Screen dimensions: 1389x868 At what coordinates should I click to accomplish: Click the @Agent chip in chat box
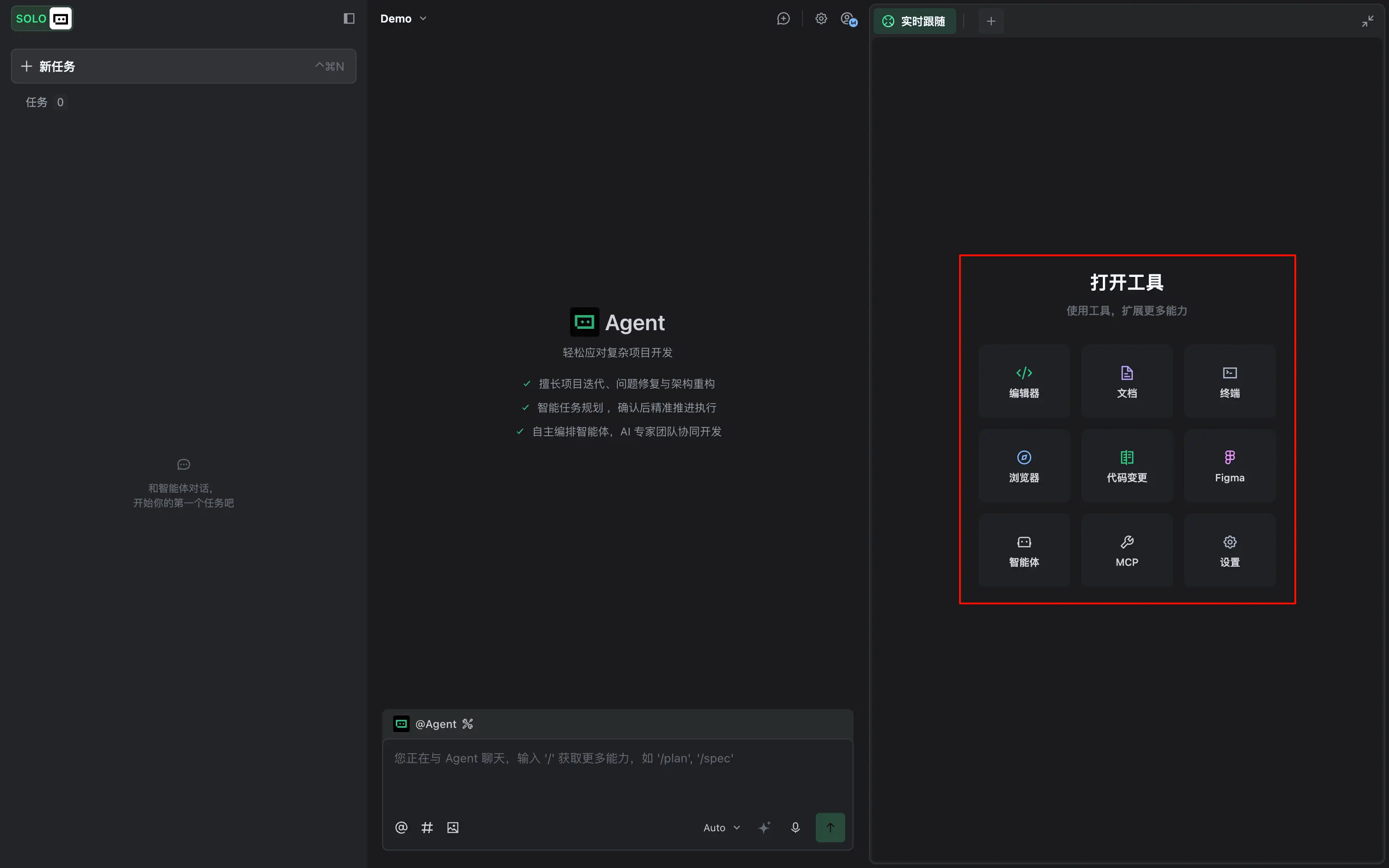point(425,724)
